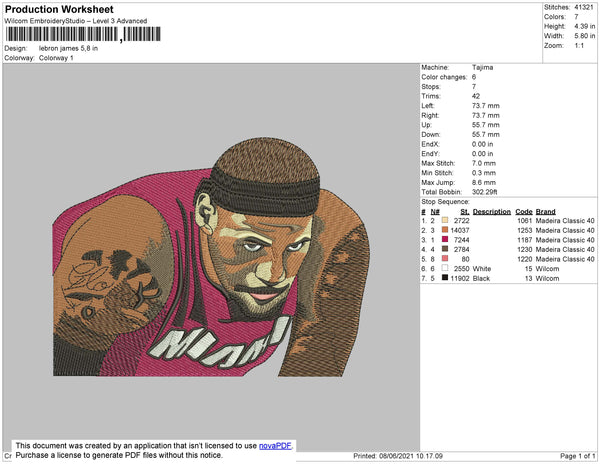600x464 pixels.
Task: Select the magenta swatch code 1187
Action: pos(445,240)
